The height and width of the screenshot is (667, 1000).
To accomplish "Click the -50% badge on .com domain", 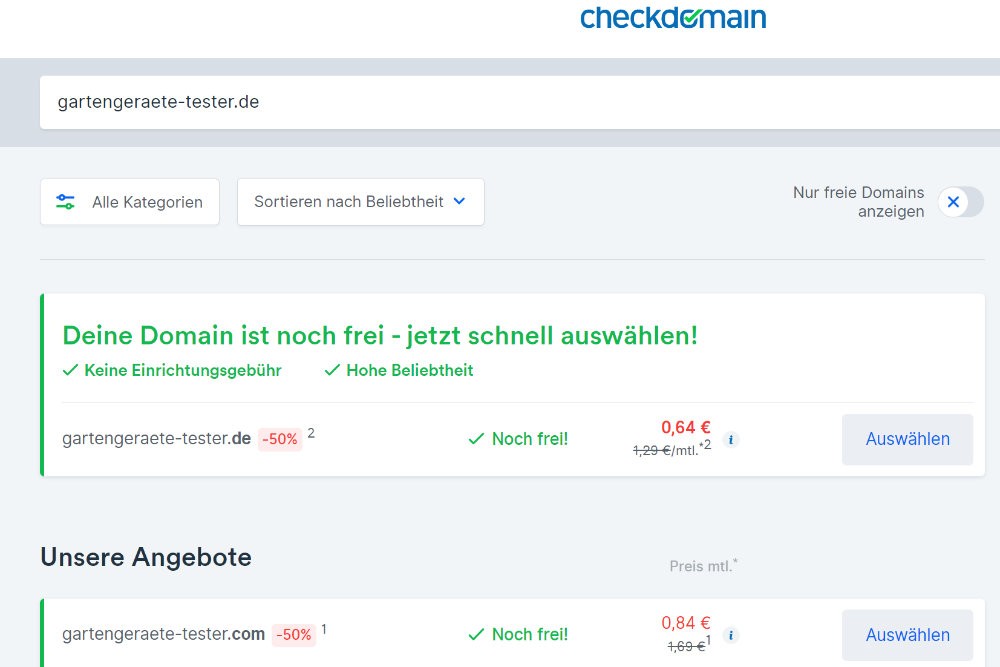I will 294,634.
